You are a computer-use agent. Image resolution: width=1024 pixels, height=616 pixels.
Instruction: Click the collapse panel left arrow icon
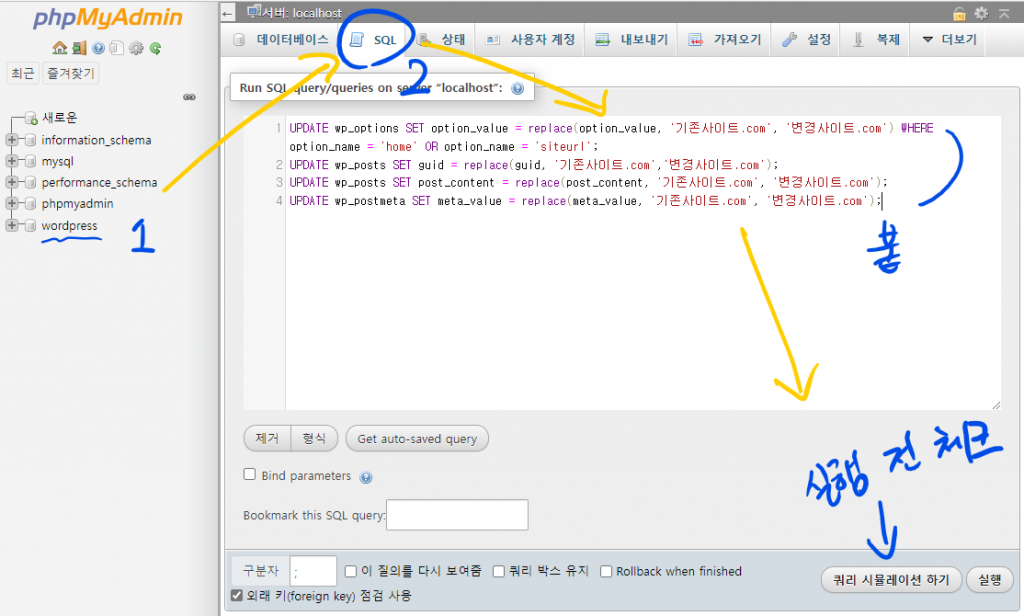[x=227, y=13]
